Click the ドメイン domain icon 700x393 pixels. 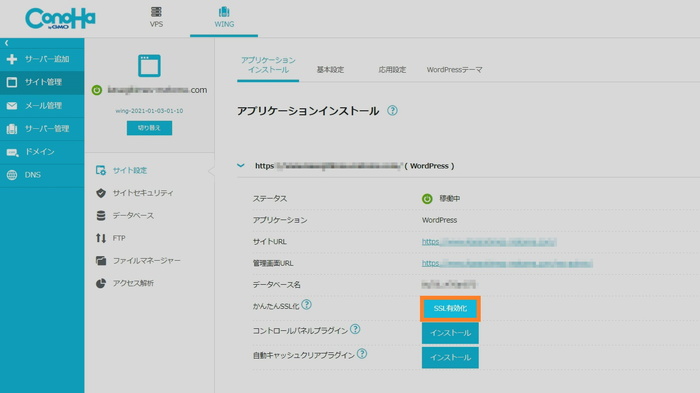(12, 152)
